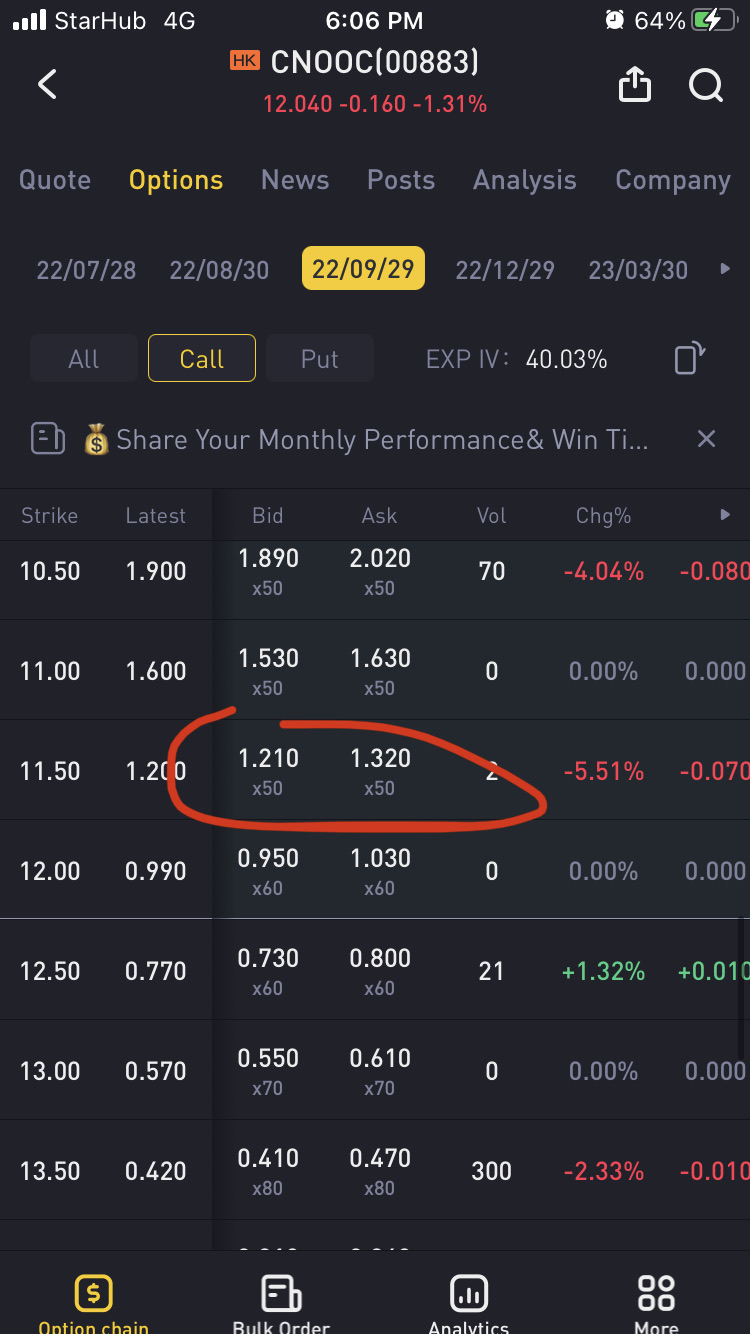Select the 22/12/29 expiry date
Screen dimensions: 750x1334
click(504, 270)
